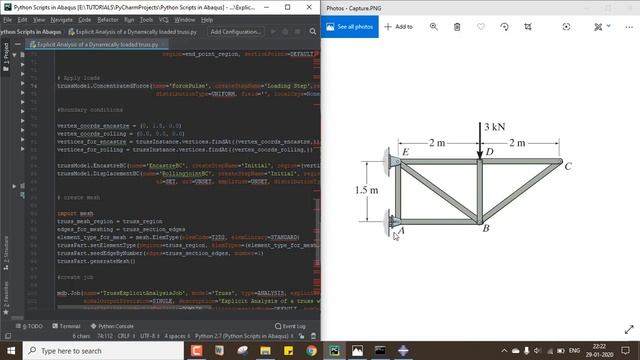Open the Tools menu in PyCharm
Screen dimensions: 640x360
tap(146, 20)
